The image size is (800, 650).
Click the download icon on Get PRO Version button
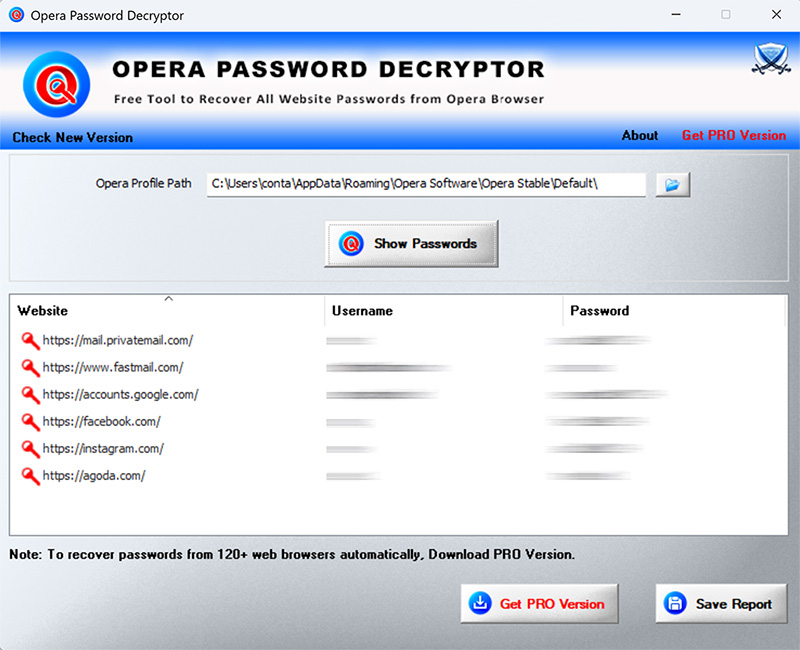click(476, 603)
